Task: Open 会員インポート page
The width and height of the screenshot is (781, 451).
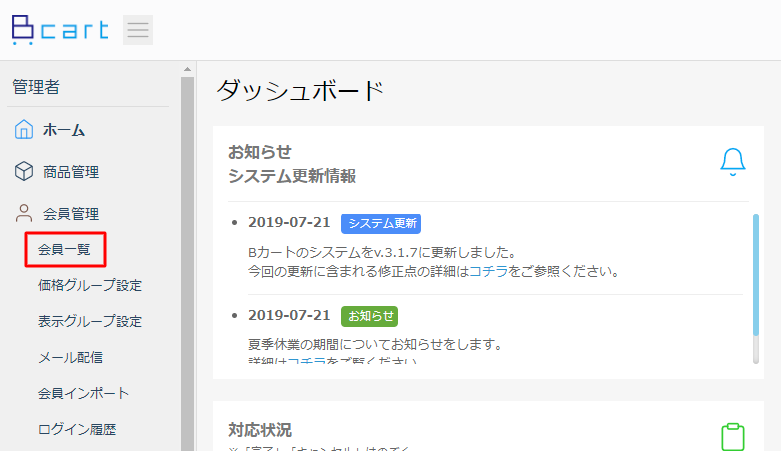Action: pos(84,393)
